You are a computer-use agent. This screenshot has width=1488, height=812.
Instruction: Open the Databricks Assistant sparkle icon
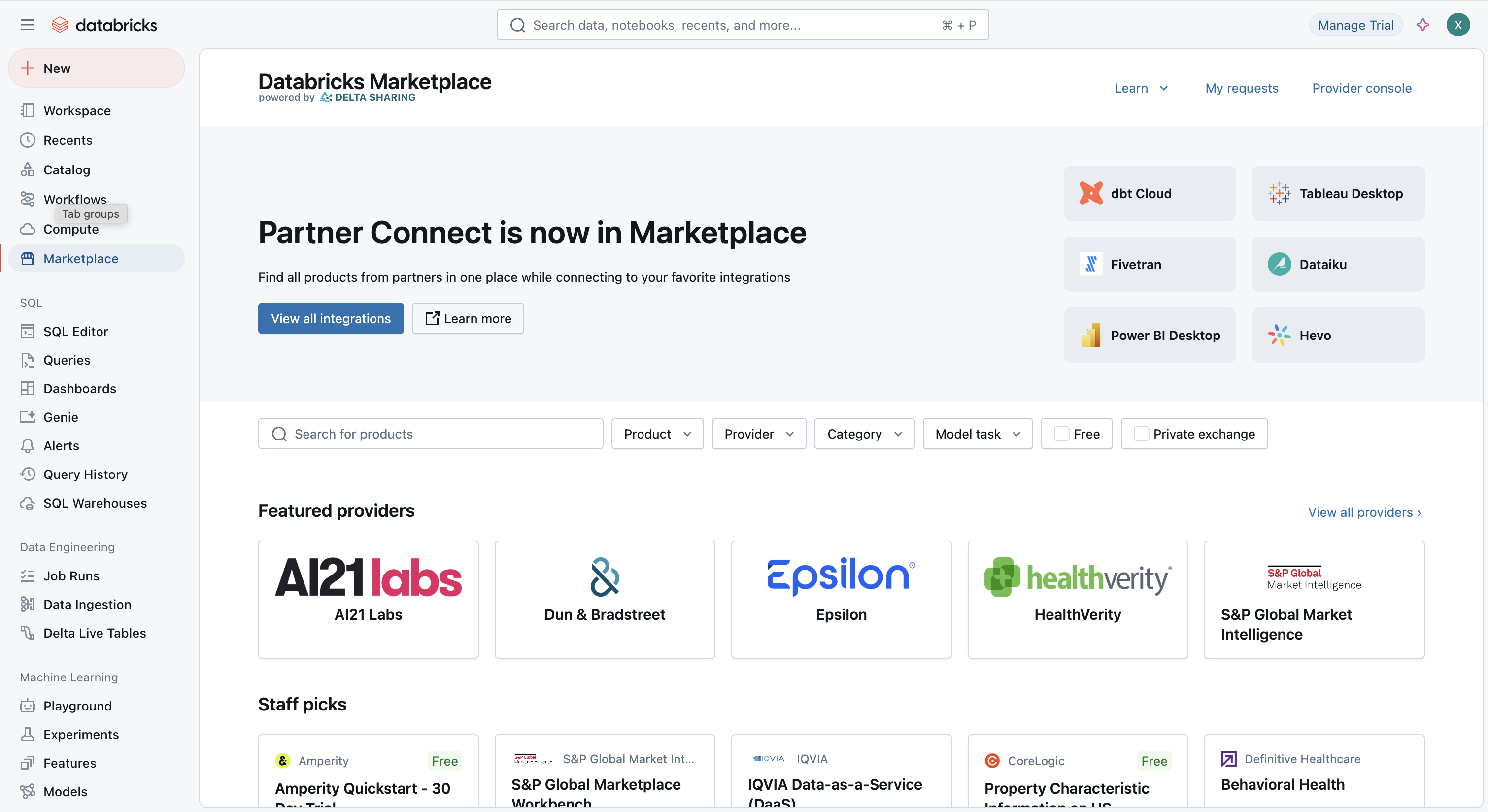(1423, 25)
